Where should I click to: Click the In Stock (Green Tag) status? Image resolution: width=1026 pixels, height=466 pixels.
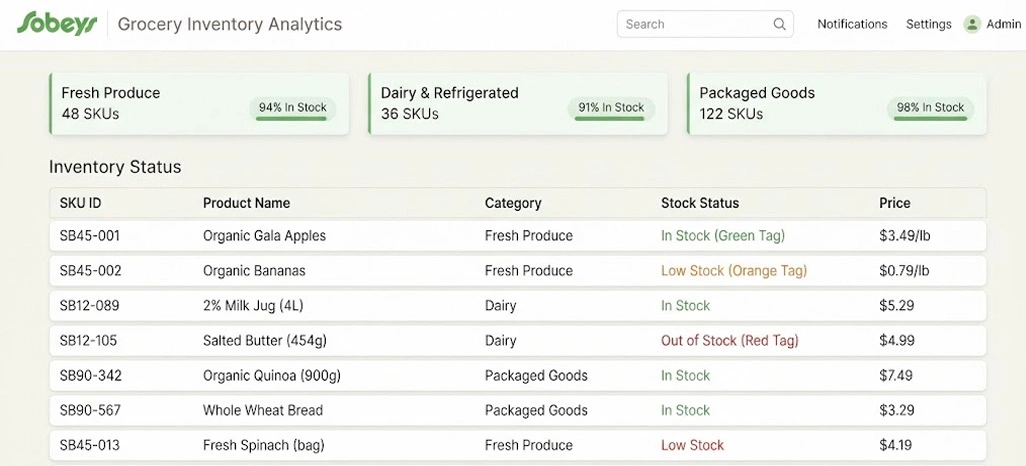[x=723, y=236]
